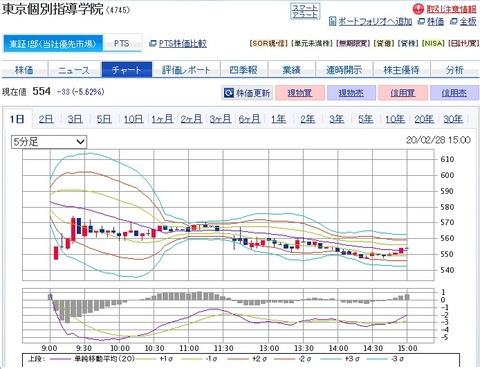The width and height of the screenshot is (480, 369).
Task: Click the 現物買 buy button
Action: [x=300, y=93]
